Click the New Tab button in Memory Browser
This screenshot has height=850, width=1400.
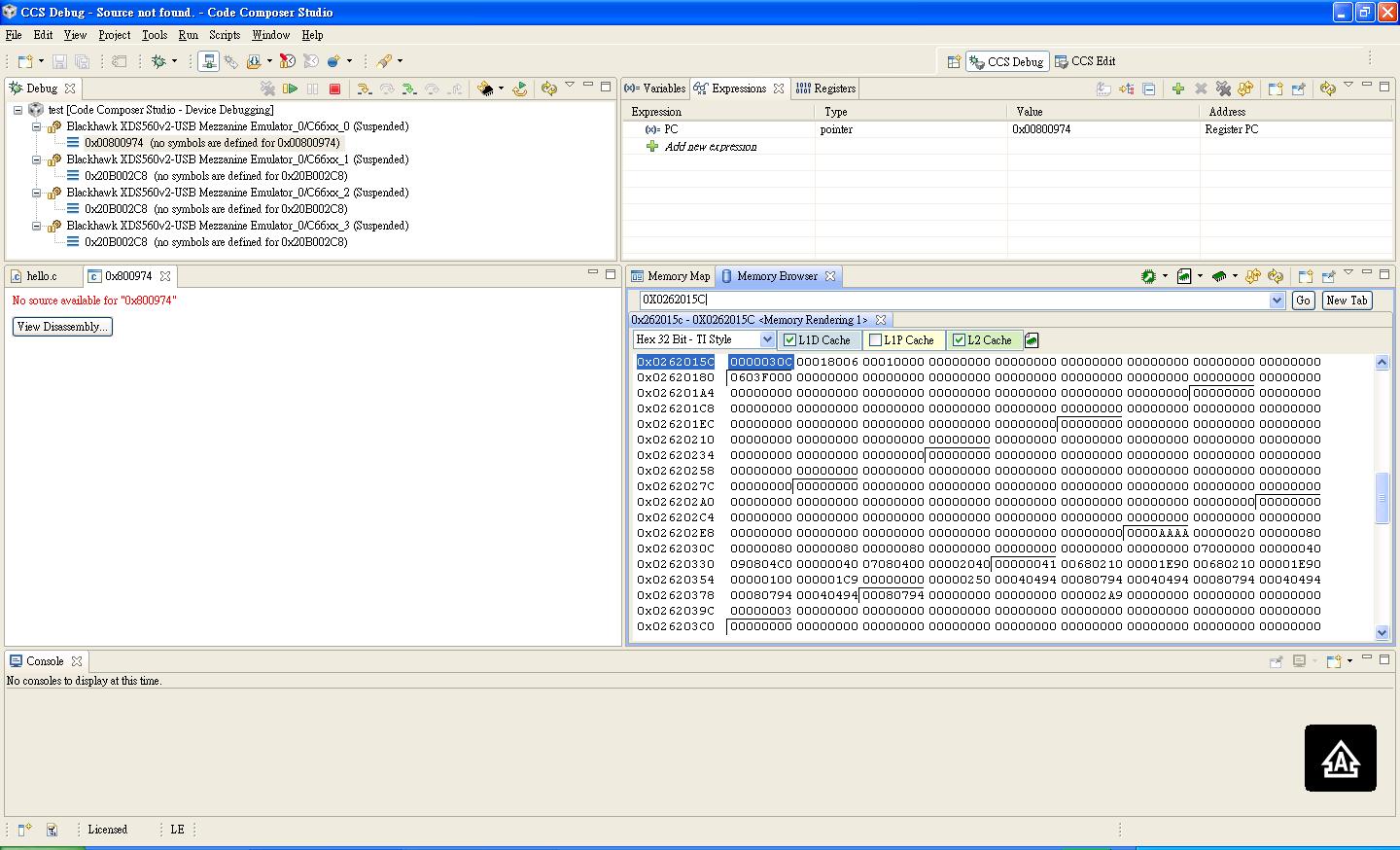1347,301
